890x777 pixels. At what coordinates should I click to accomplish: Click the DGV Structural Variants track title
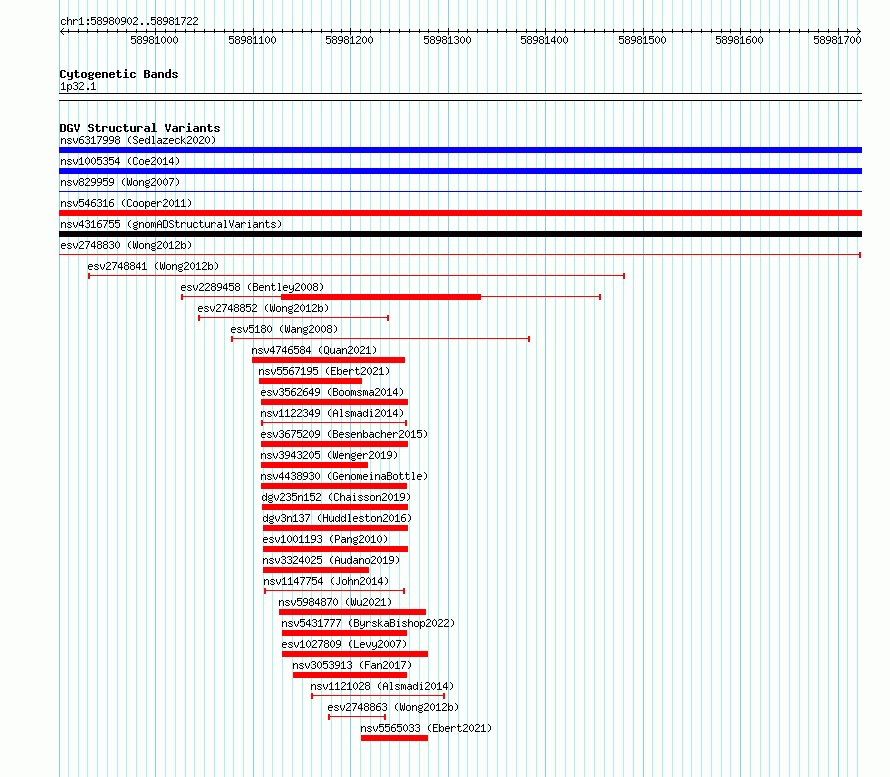[x=140, y=128]
